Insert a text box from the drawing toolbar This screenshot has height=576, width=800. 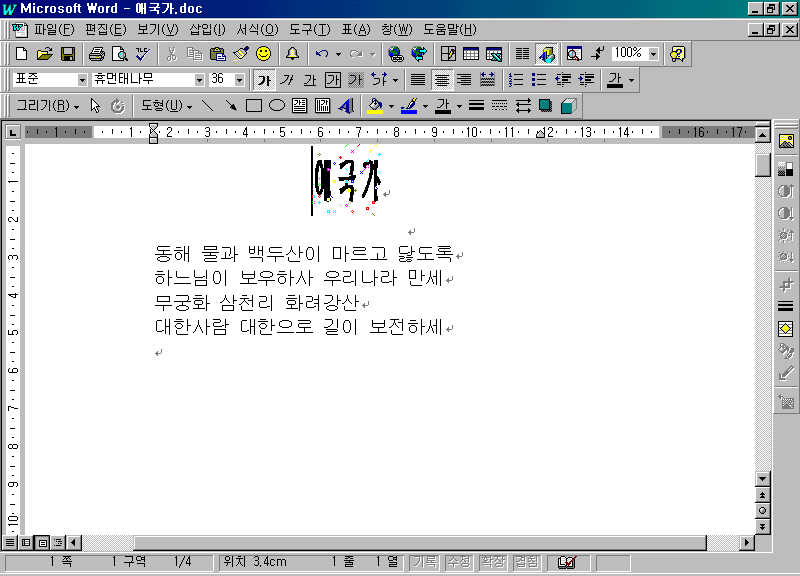click(x=299, y=106)
